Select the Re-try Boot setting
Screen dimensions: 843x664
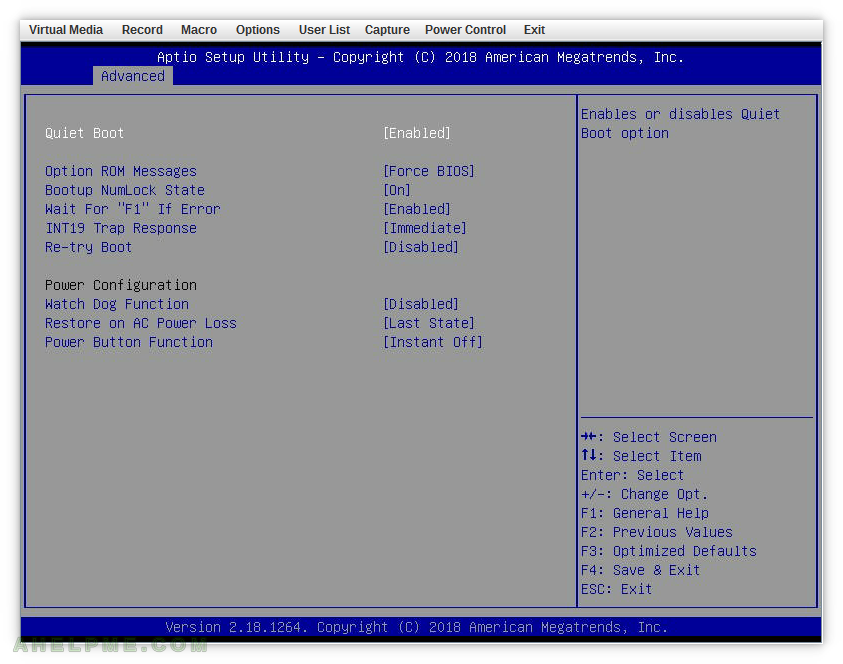click(88, 247)
